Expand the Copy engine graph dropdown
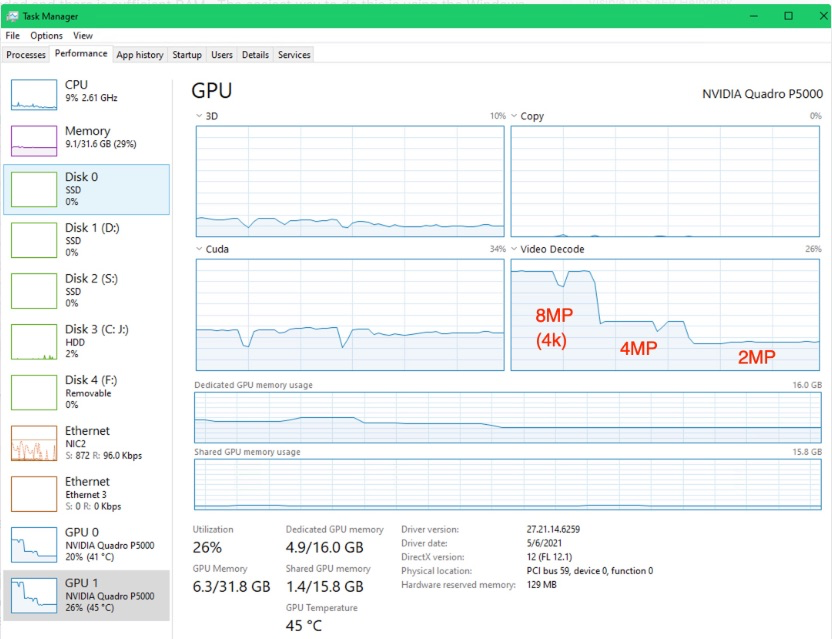Viewport: 832px width, 639px height. click(x=514, y=117)
